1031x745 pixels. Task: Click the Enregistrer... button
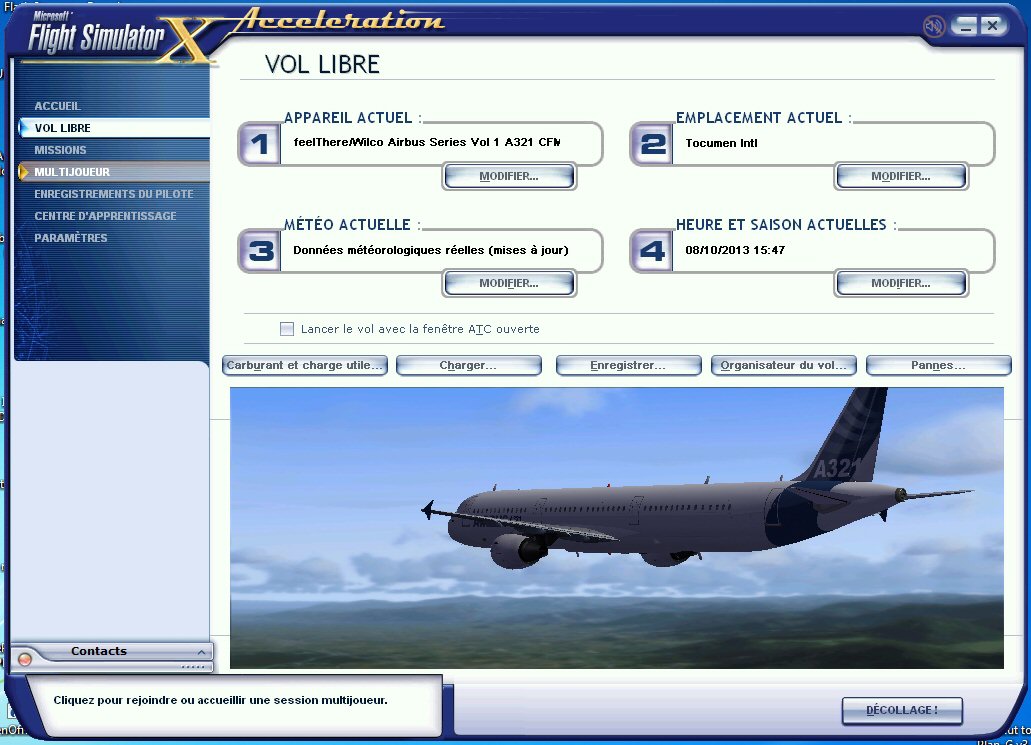(x=628, y=366)
